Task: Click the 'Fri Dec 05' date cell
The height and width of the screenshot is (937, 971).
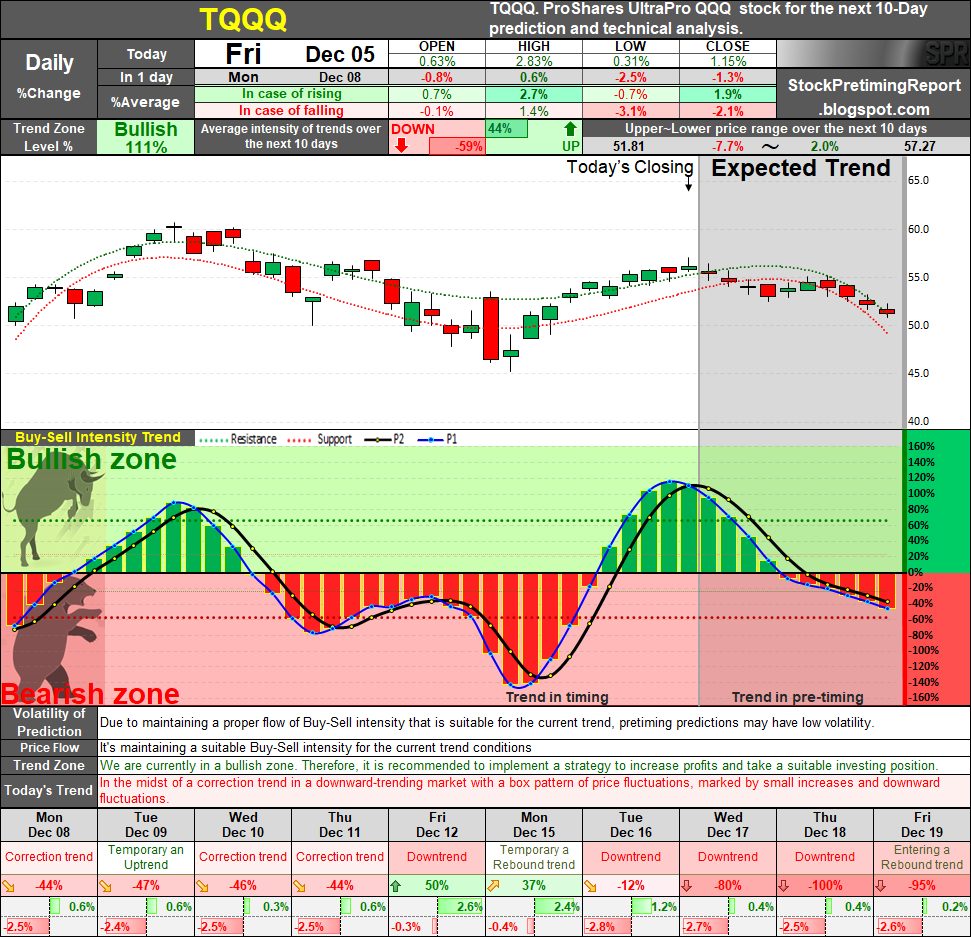Action: point(292,54)
